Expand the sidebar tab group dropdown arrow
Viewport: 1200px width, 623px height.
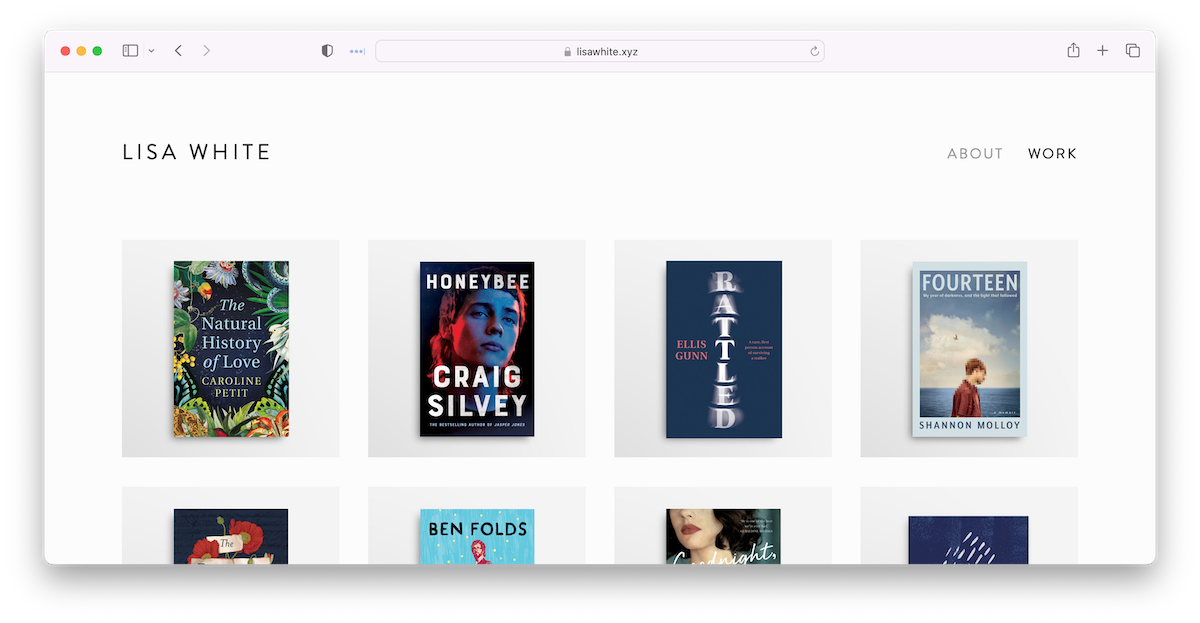[152, 51]
